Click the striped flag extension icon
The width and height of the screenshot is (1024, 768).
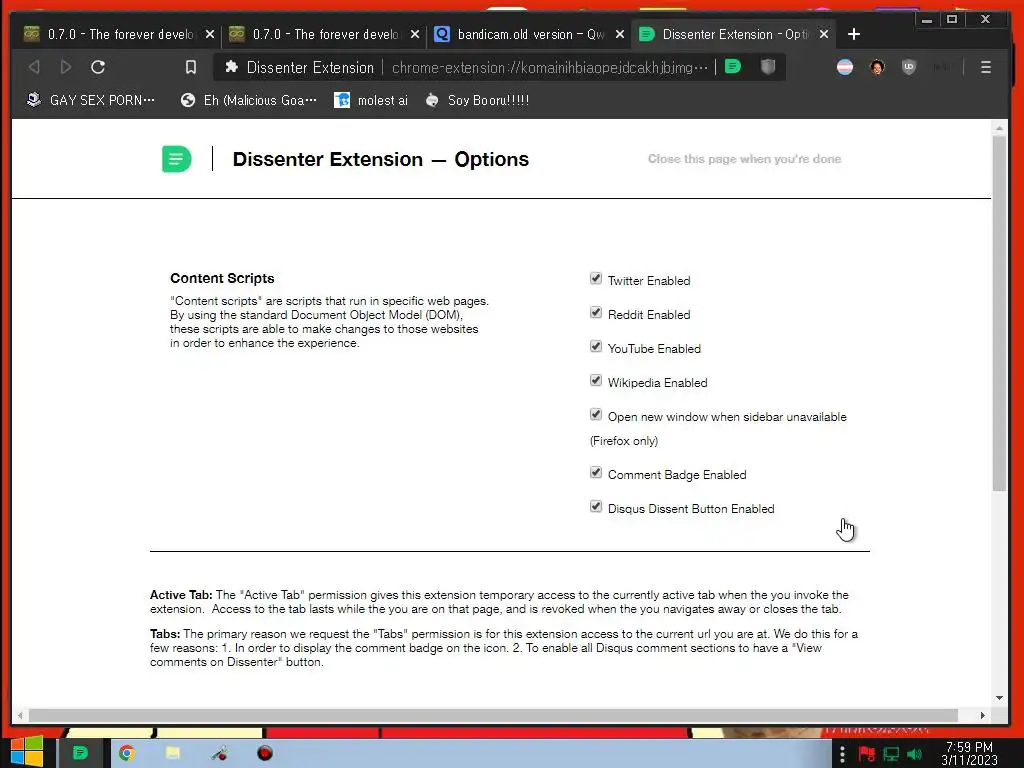(x=844, y=67)
